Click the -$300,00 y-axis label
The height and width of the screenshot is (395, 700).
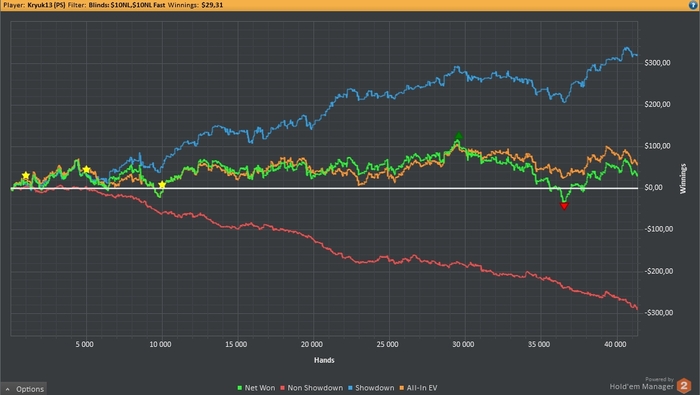[x=658, y=312]
